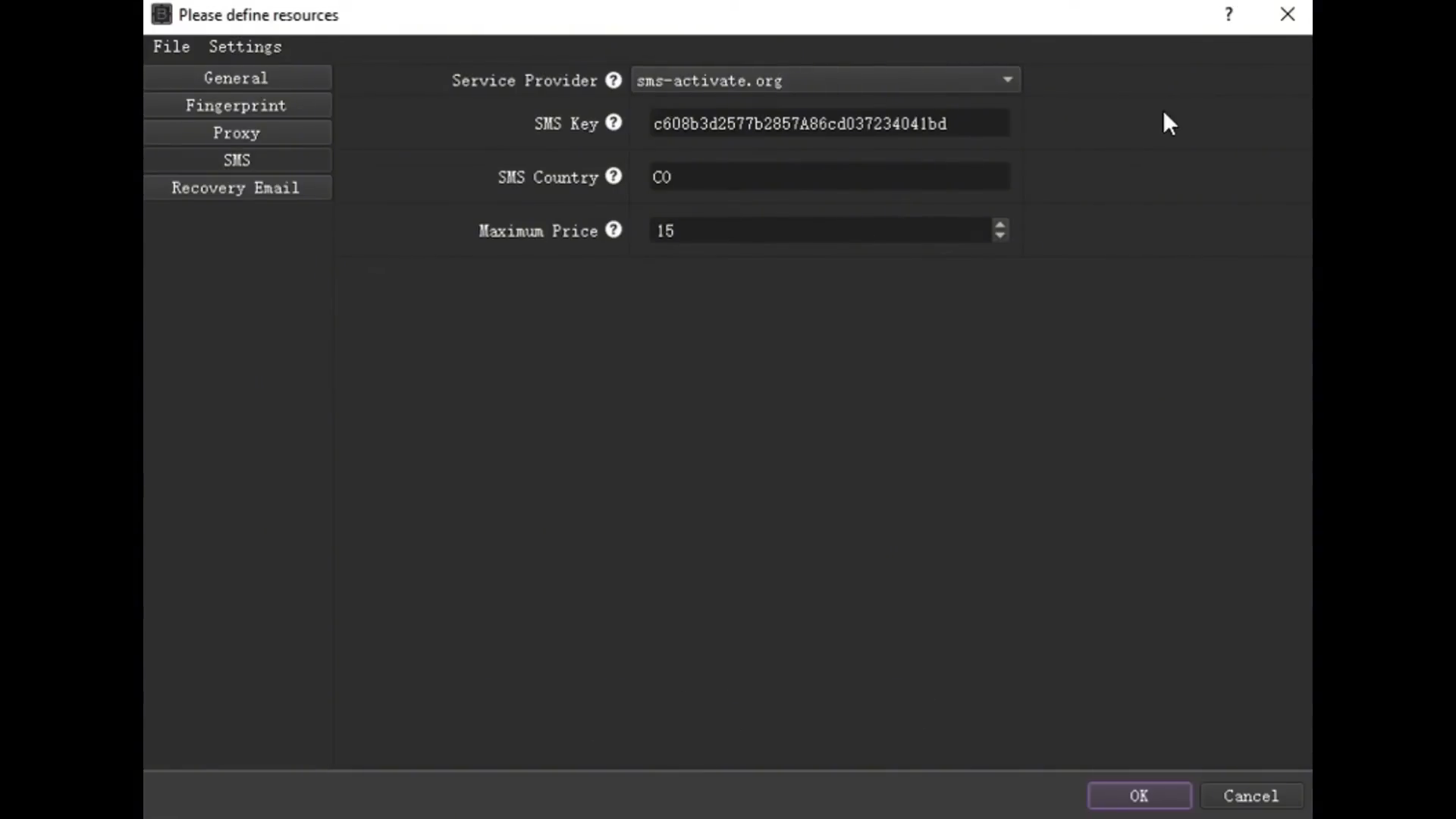Open the Settings menu
The width and height of the screenshot is (1456, 819).
tap(245, 46)
